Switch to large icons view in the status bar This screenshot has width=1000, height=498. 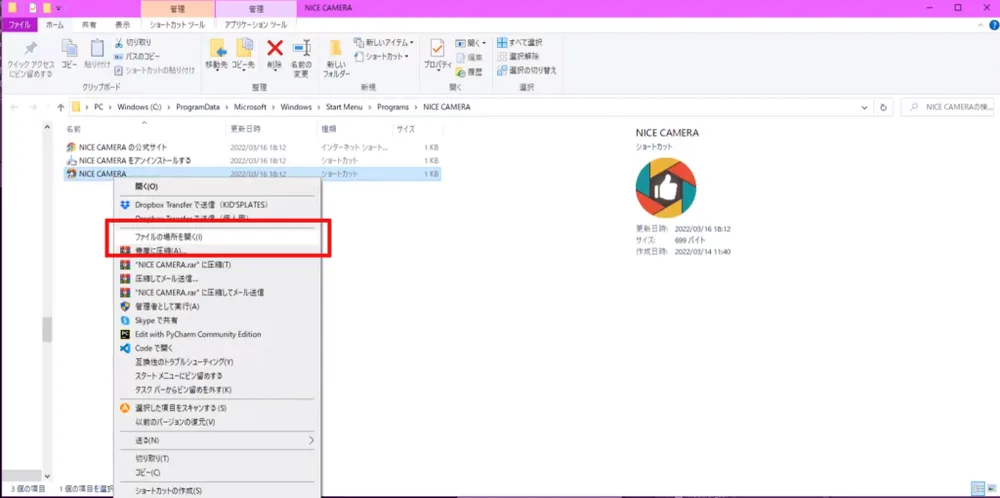pos(990,488)
